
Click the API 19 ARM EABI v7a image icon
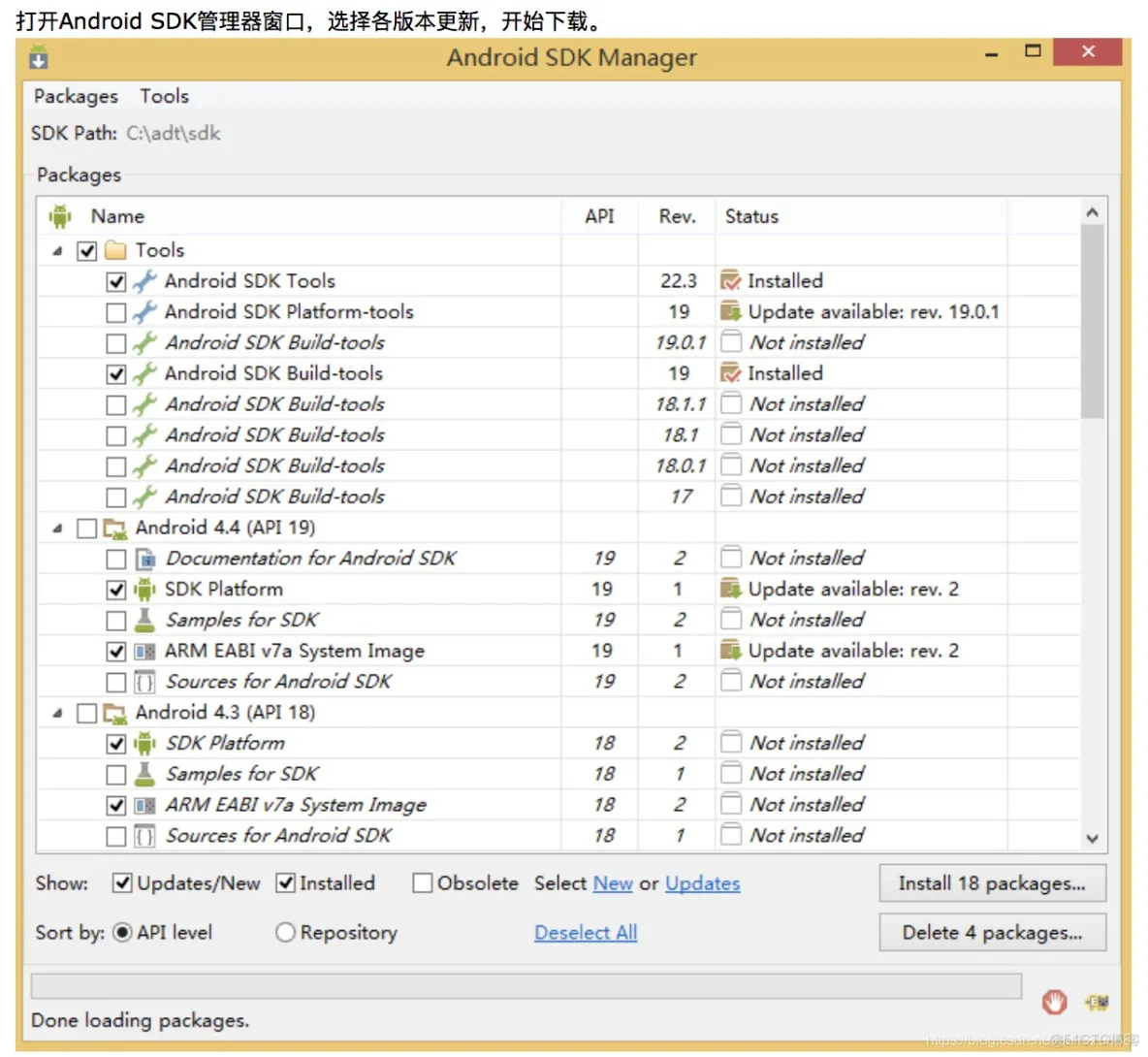pos(145,651)
